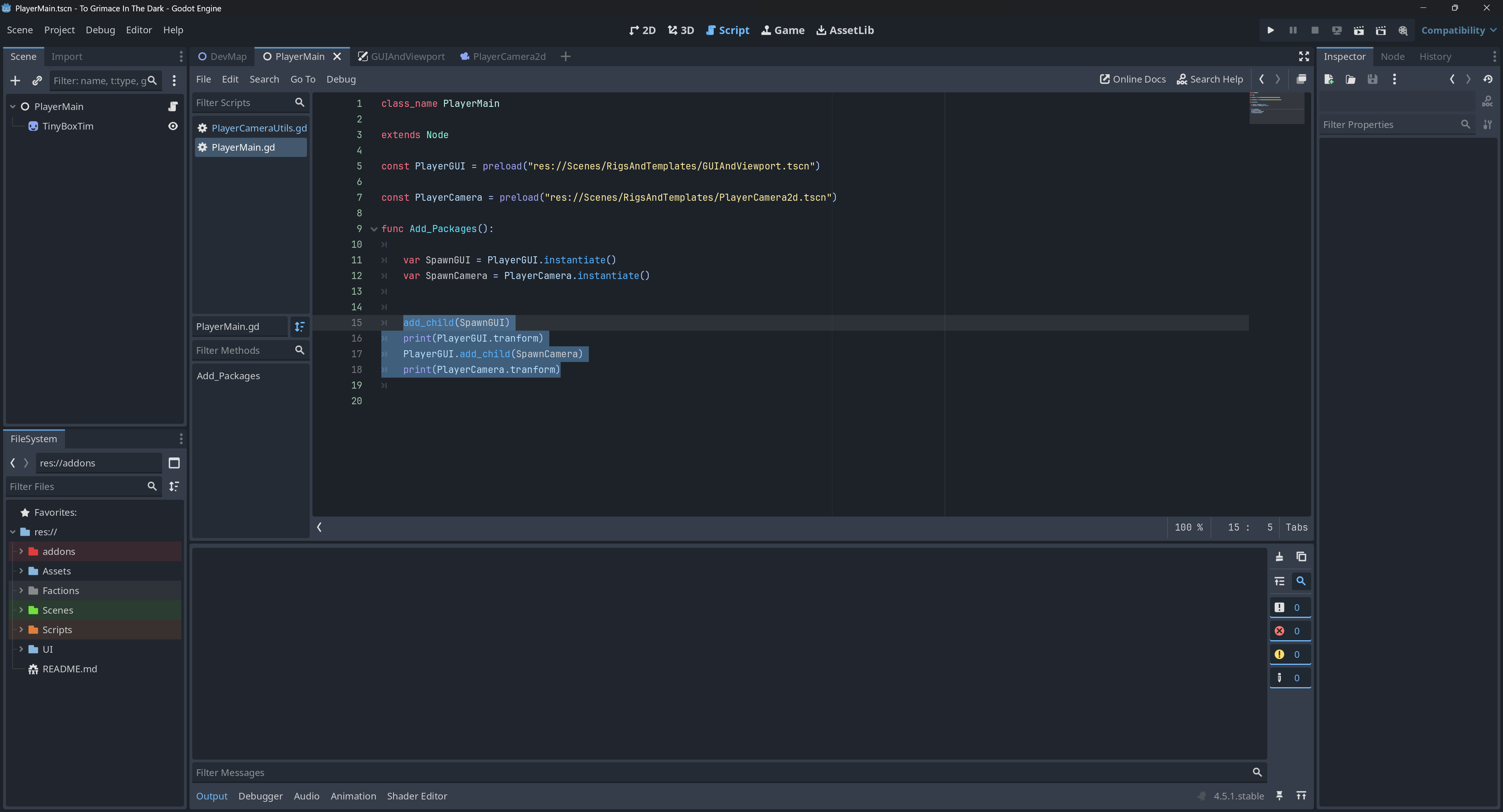Run the project with the play button

click(x=1270, y=31)
